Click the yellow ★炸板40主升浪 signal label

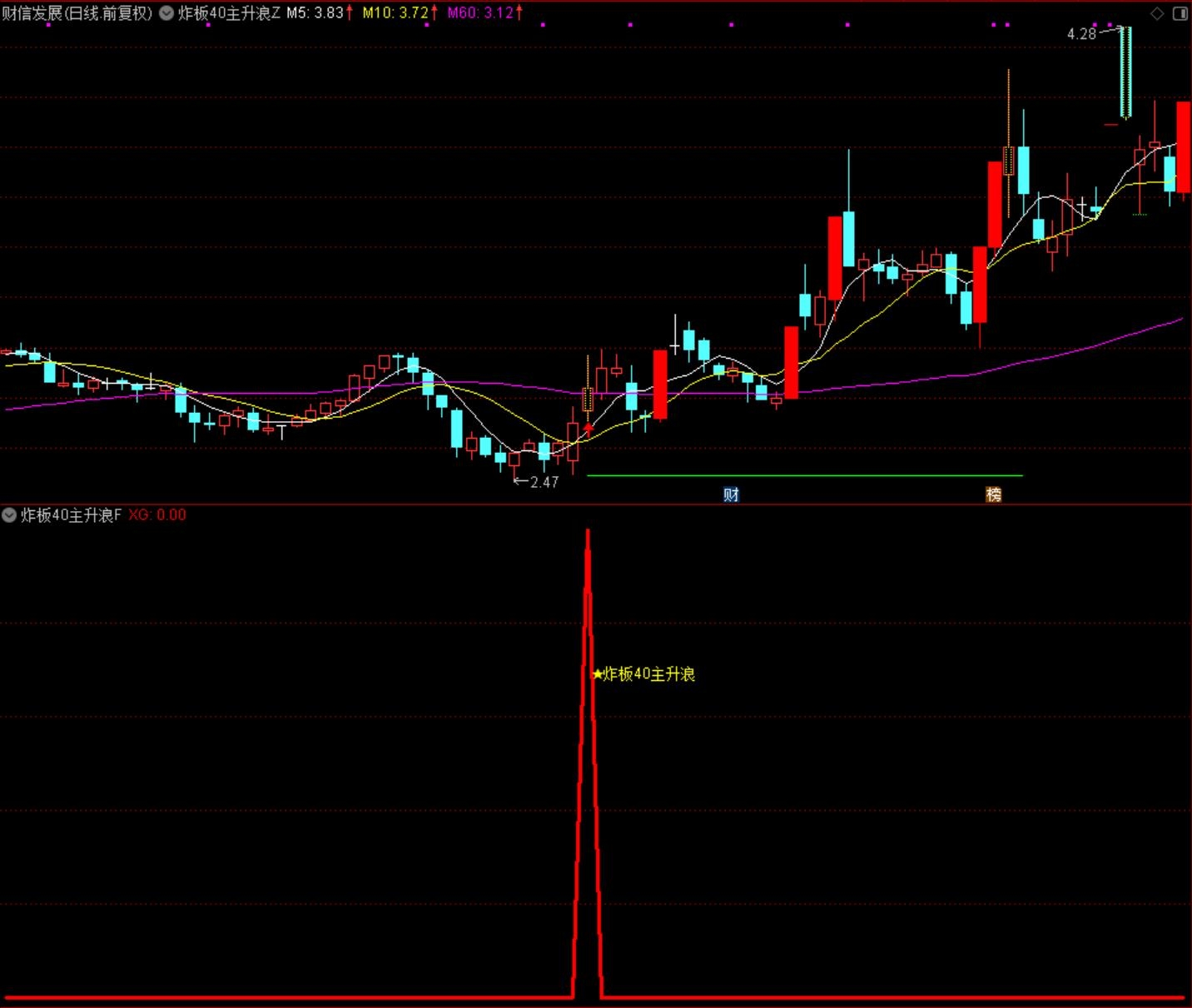[x=643, y=674]
